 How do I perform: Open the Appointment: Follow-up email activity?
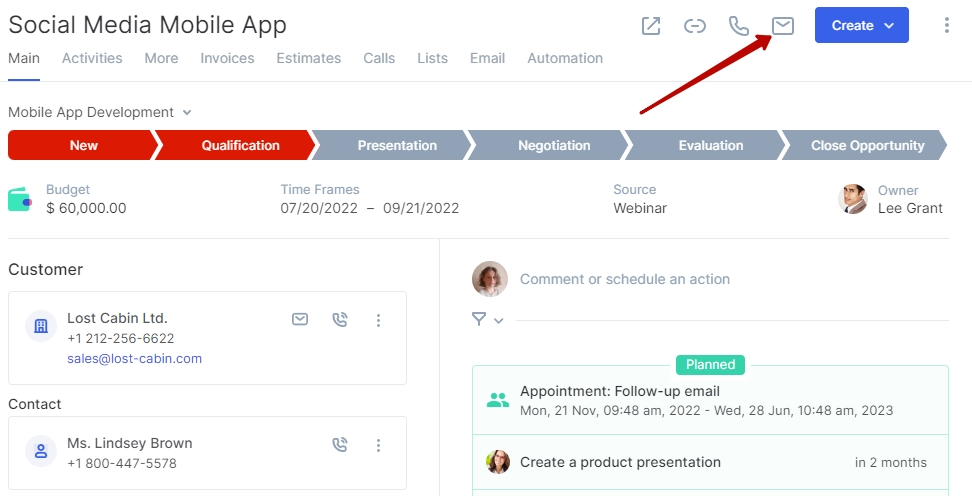pos(620,391)
